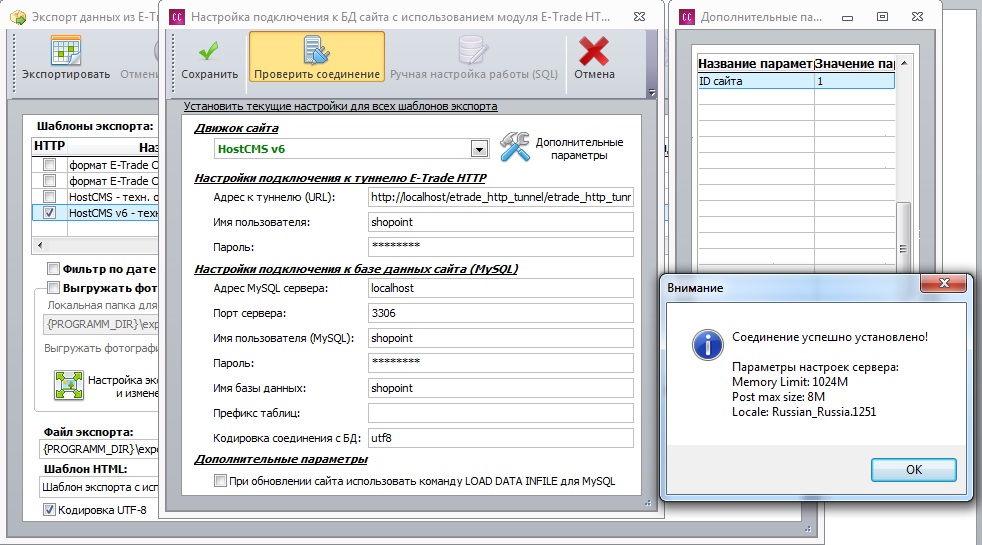
Task: Click the Export data window title icon
Action: click(x=19, y=17)
